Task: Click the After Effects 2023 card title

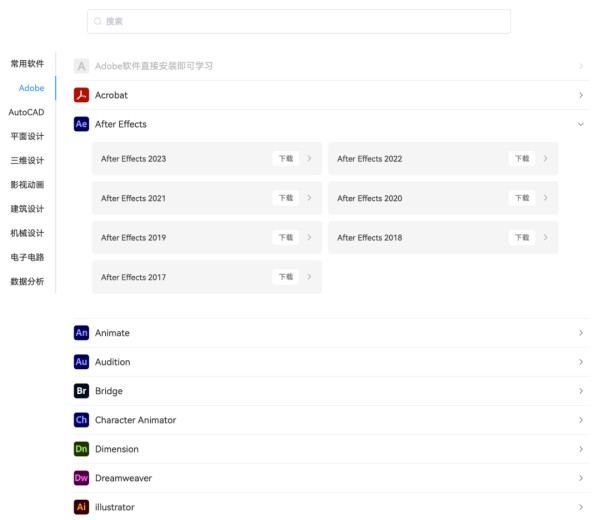Action: pos(134,159)
